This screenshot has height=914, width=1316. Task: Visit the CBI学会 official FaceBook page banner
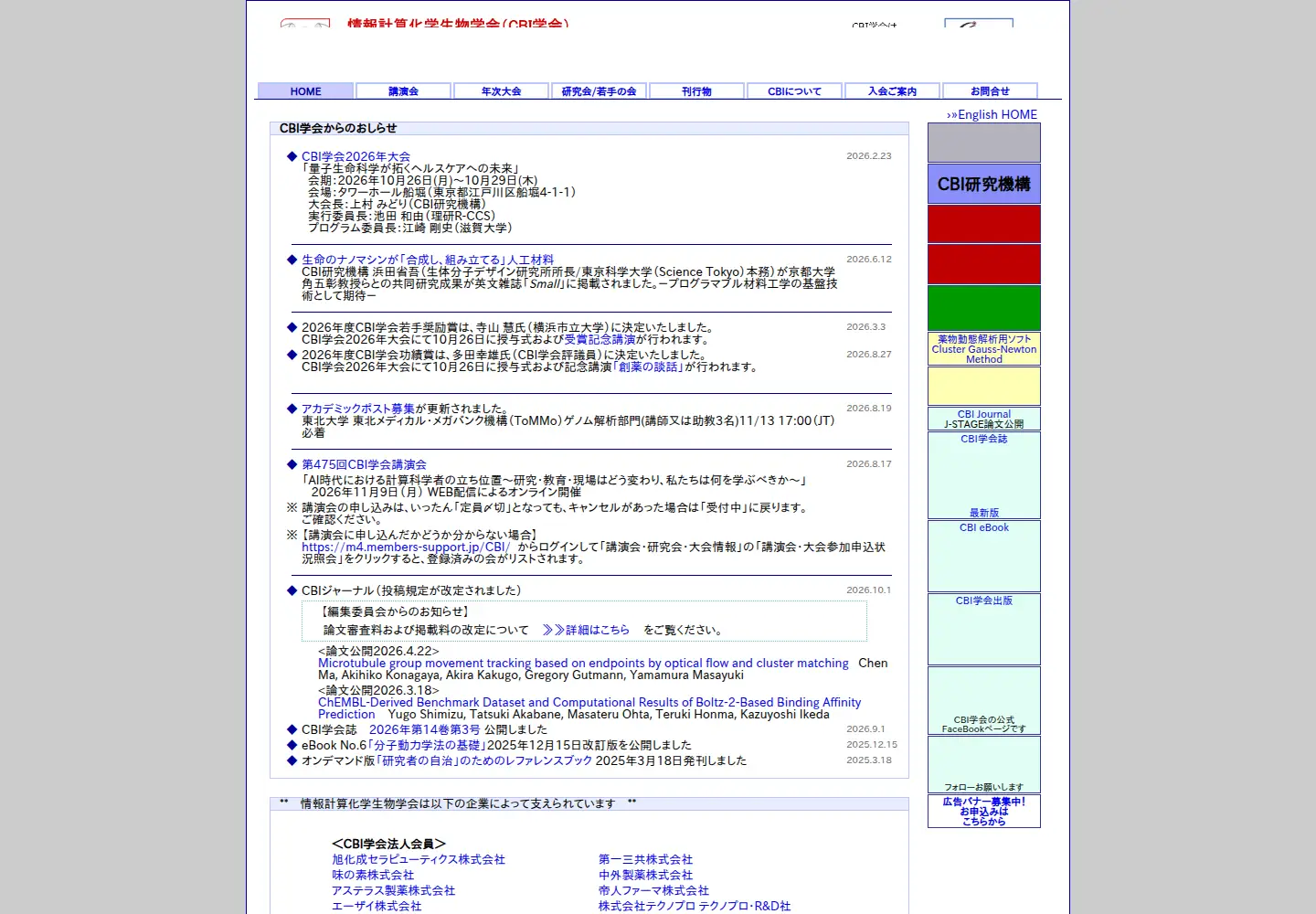984,701
